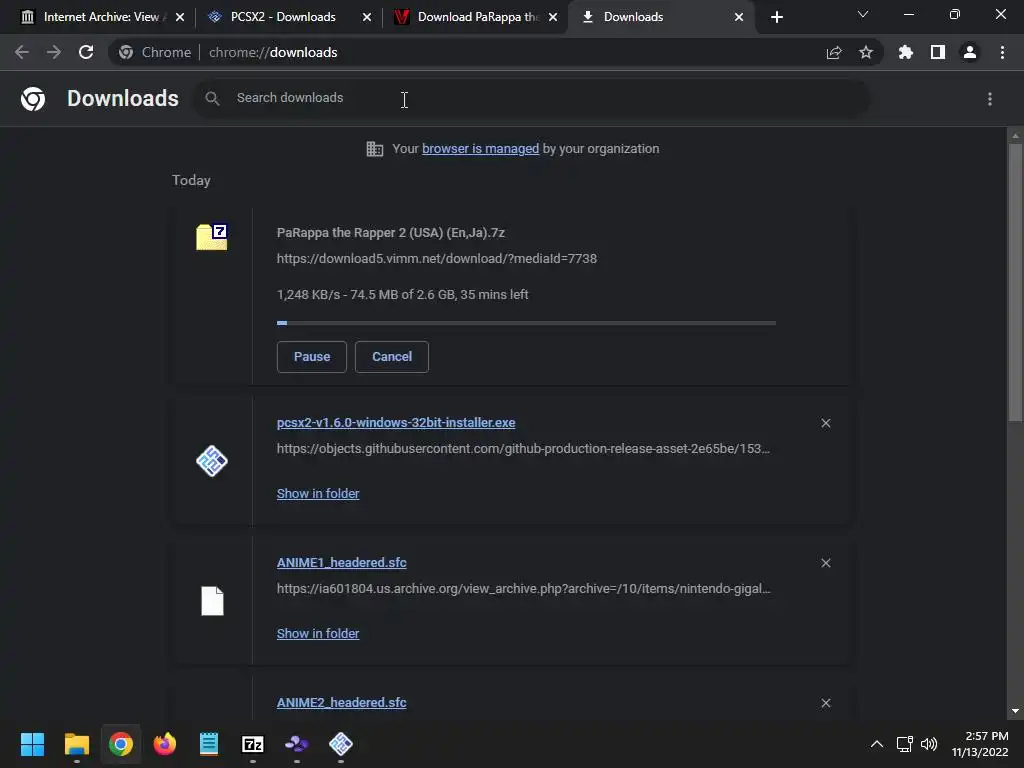Click the ia601804.us.archive.org URL text

pyautogui.click(x=523, y=588)
